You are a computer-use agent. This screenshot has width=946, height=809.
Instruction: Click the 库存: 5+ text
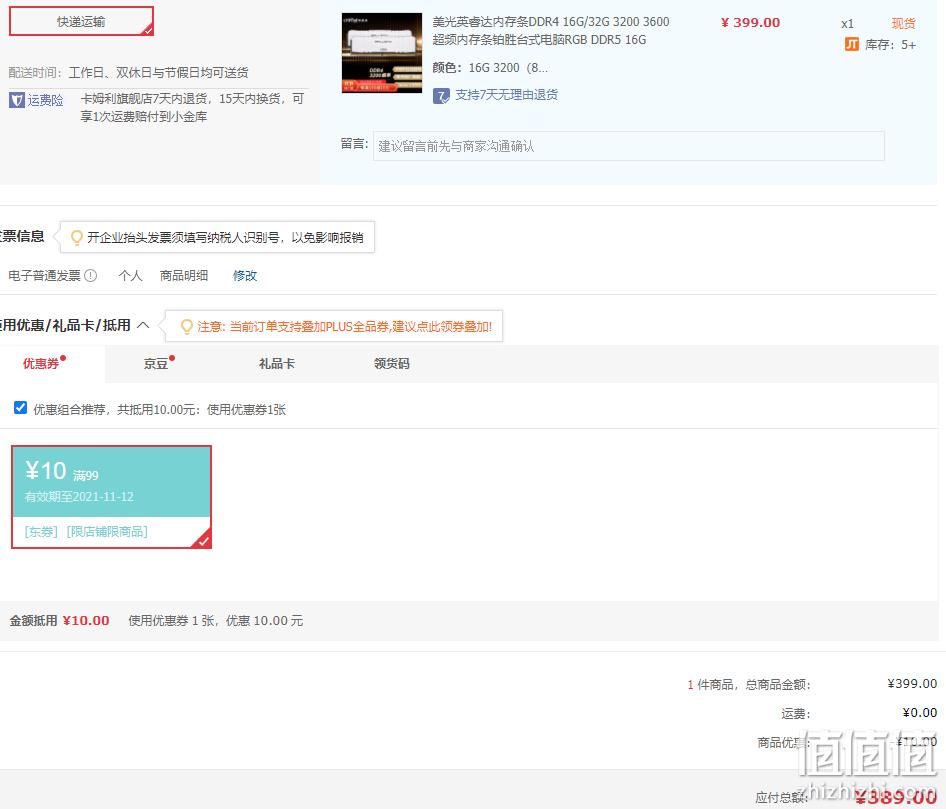tap(890, 45)
